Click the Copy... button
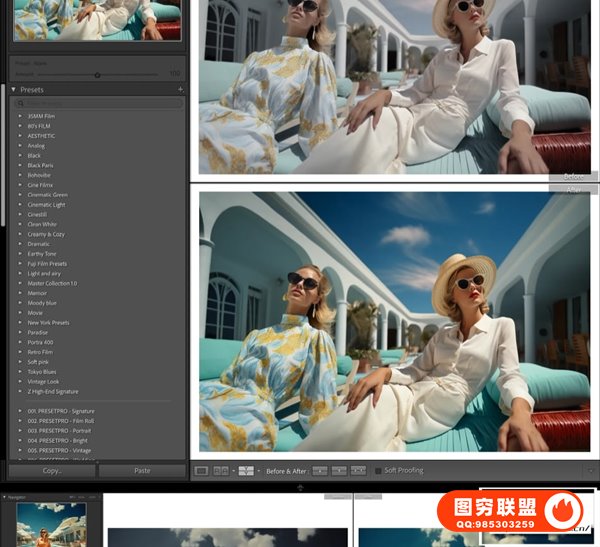 tap(52, 470)
